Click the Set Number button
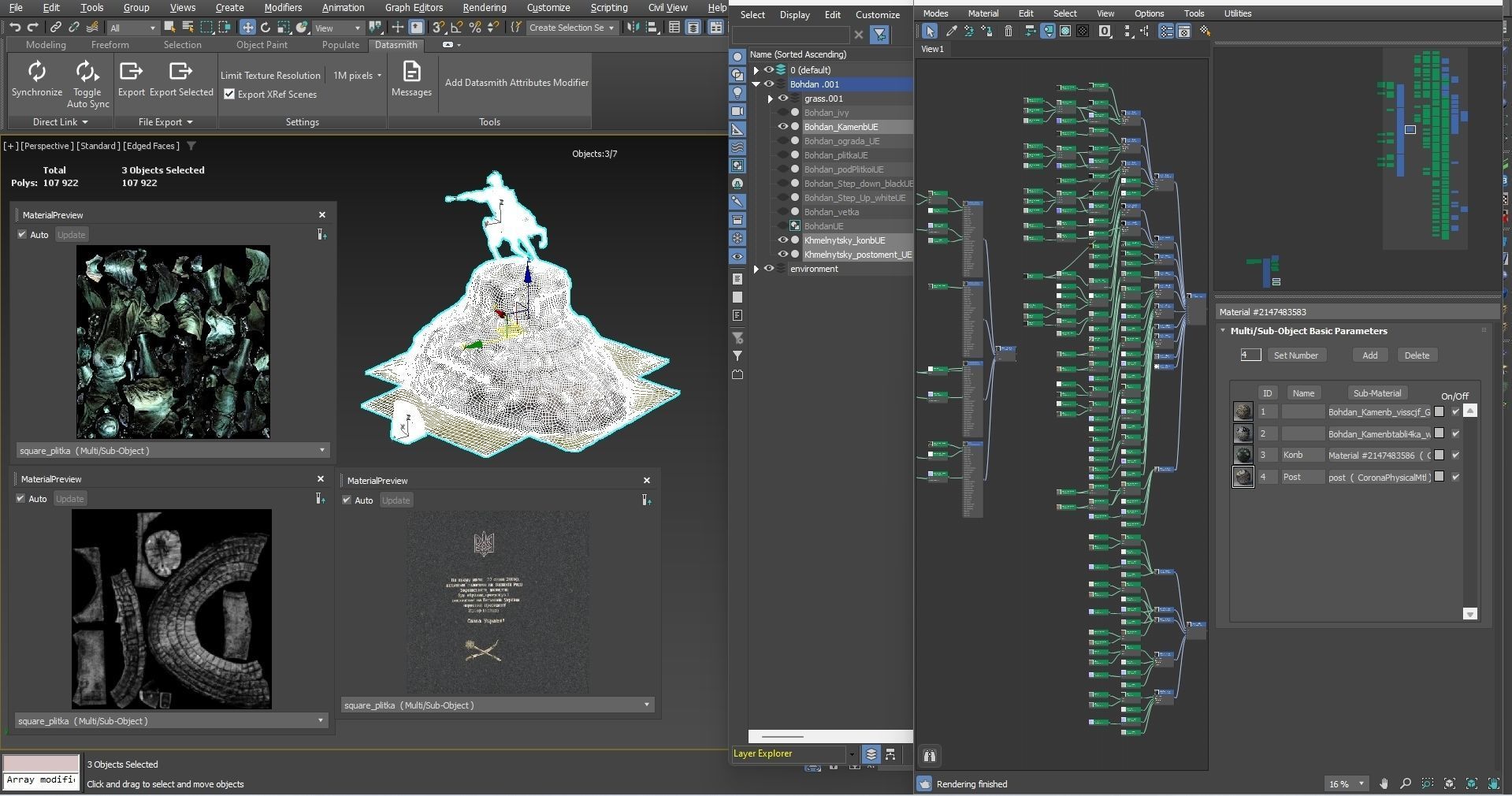1512x796 pixels. (x=1295, y=355)
